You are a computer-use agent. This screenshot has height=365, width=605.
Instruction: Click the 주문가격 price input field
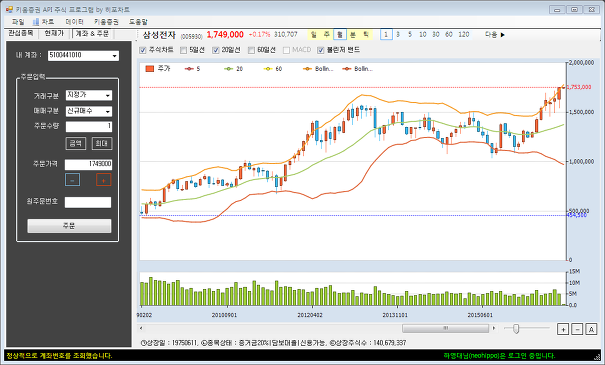tap(88, 164)
